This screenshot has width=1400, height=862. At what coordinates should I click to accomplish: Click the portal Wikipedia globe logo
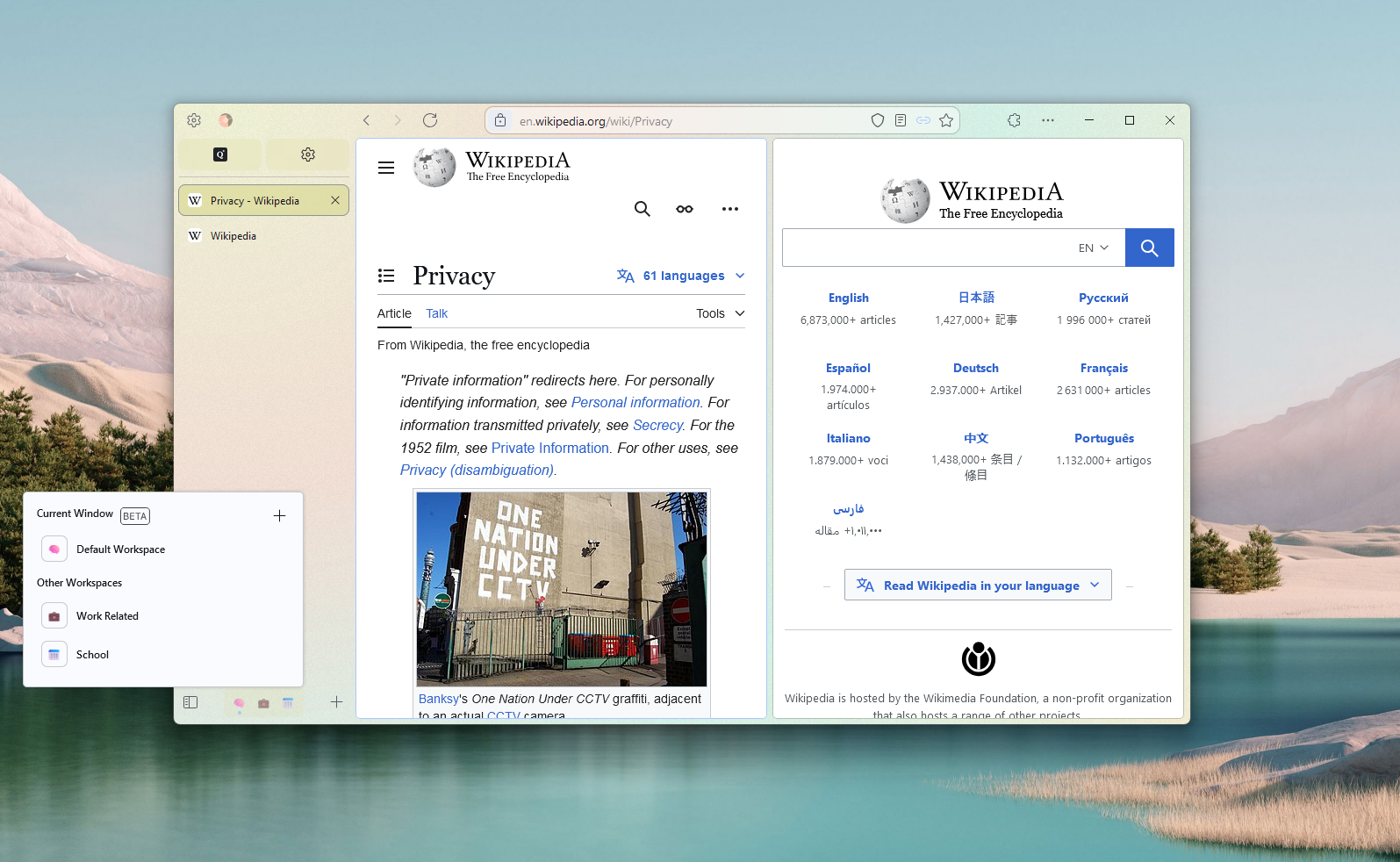coord(905,200)
